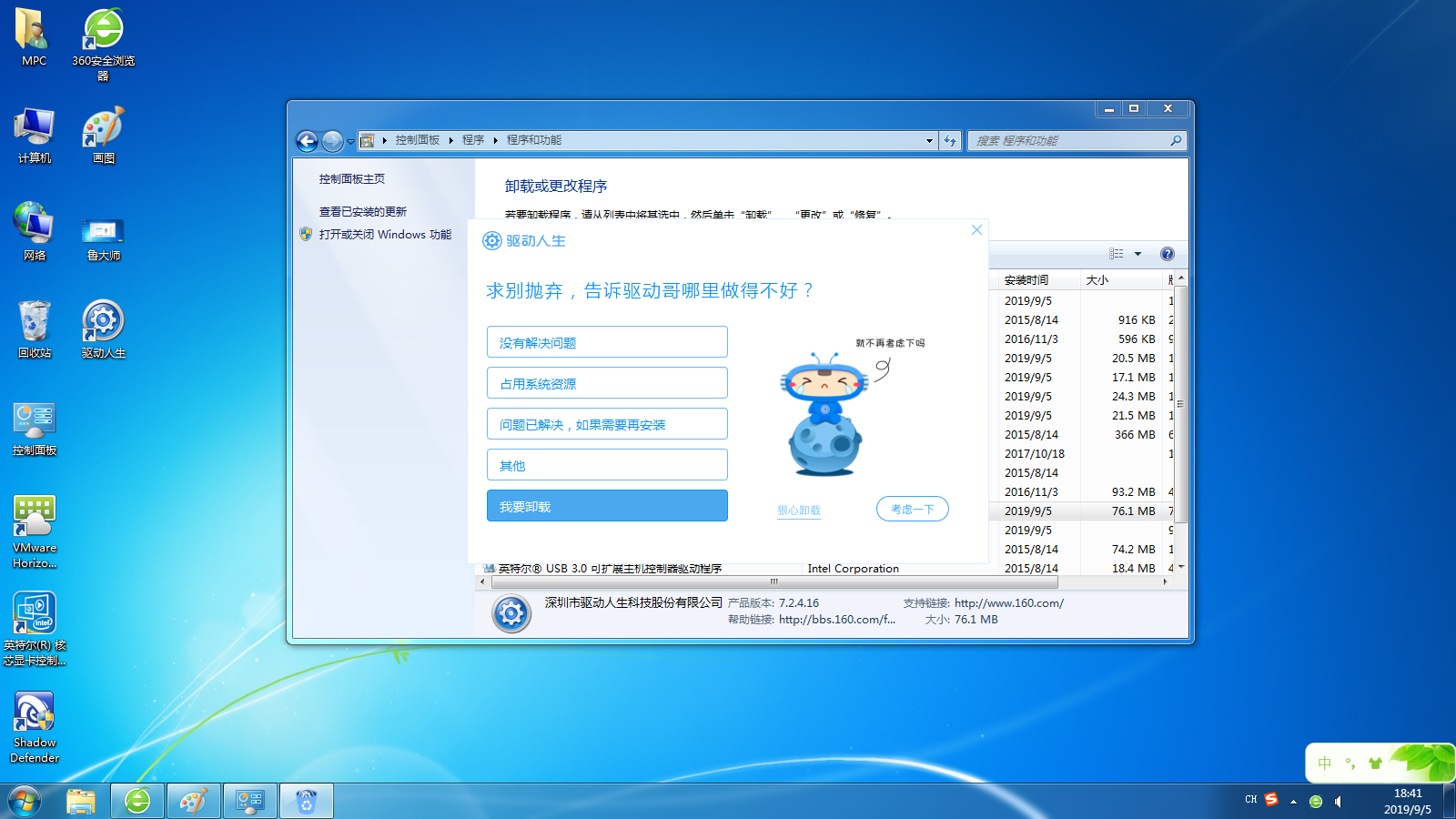Select the Intel USB 3.0 driver row
The height and width of the screenshot is (819, 1456).
(824, 568)
